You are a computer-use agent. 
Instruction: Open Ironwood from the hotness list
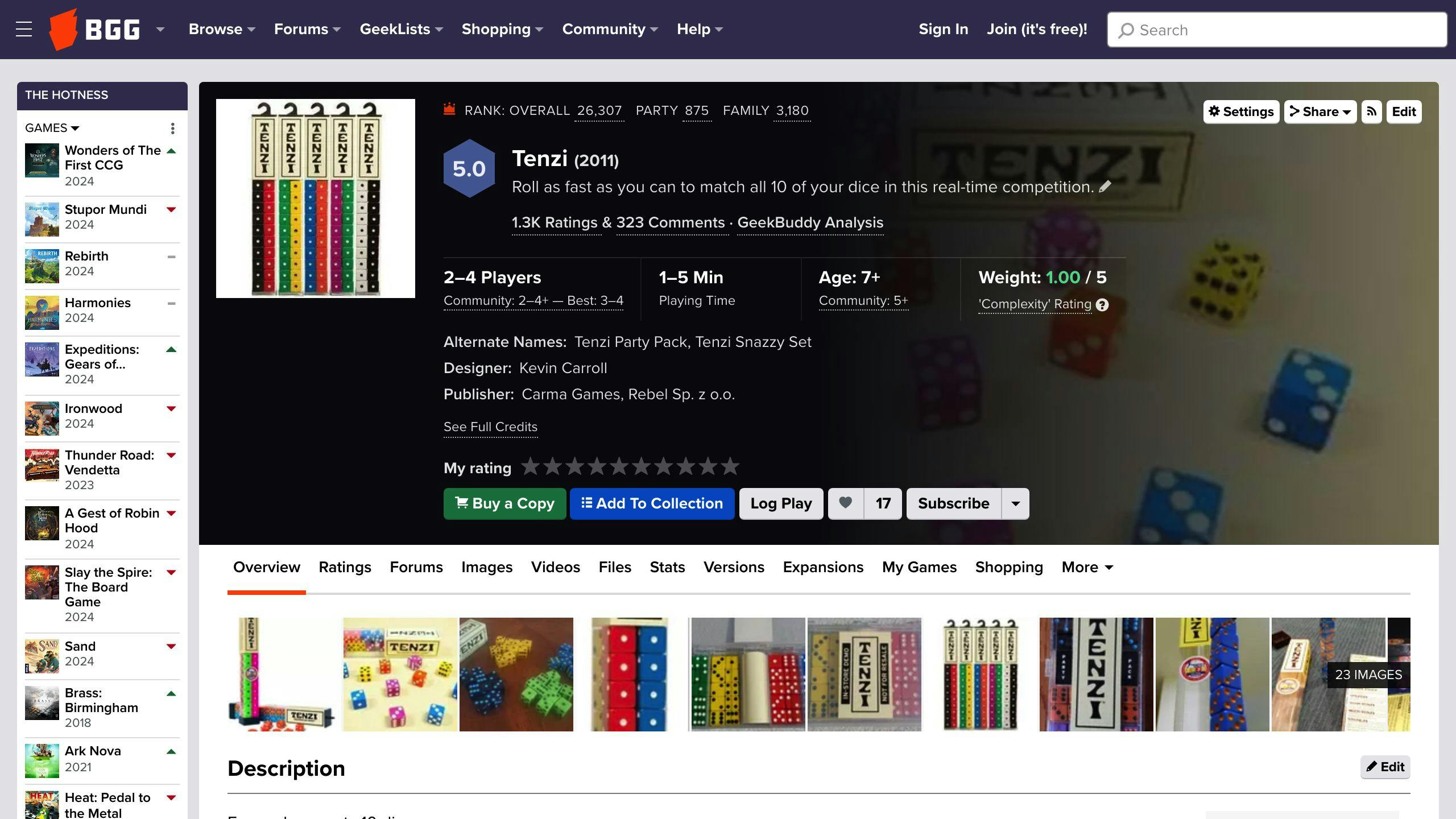pos(93,408)
